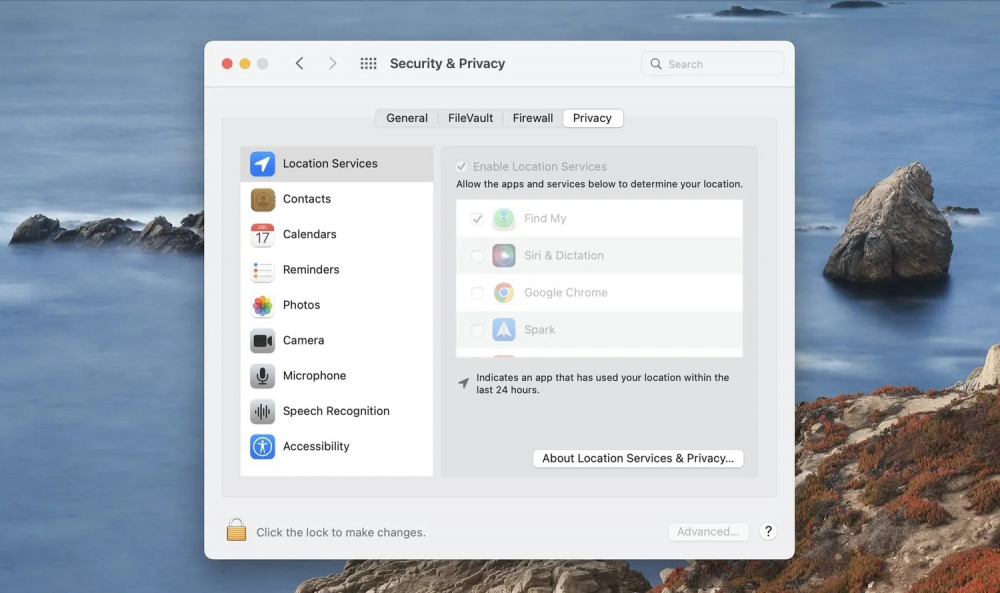1000x593 pixels.
Task: Select the Microphone icon in sidebar
Action: [x=263, y=376]
